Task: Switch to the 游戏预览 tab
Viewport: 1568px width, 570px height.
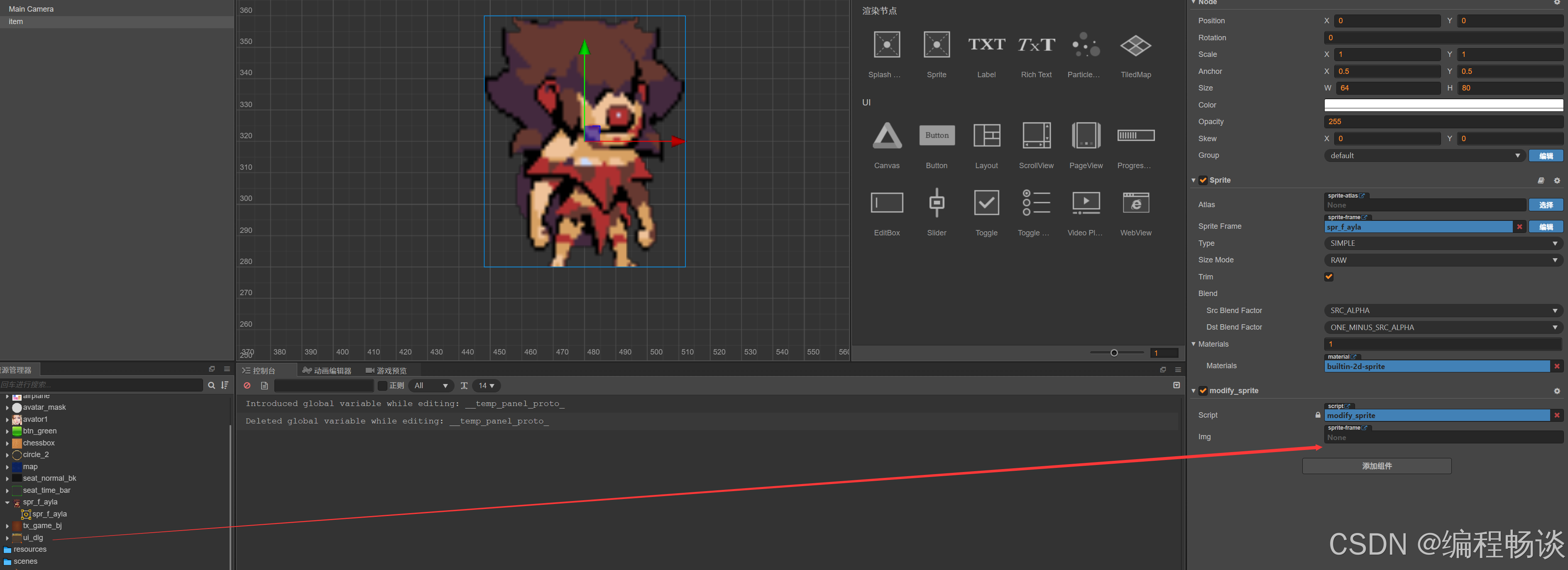Action: (386, 370)
